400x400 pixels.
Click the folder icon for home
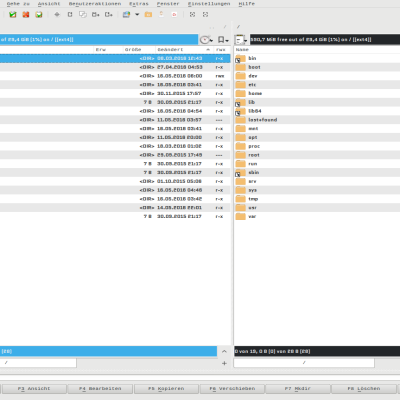pyautogui.click(x=240, y=93)
